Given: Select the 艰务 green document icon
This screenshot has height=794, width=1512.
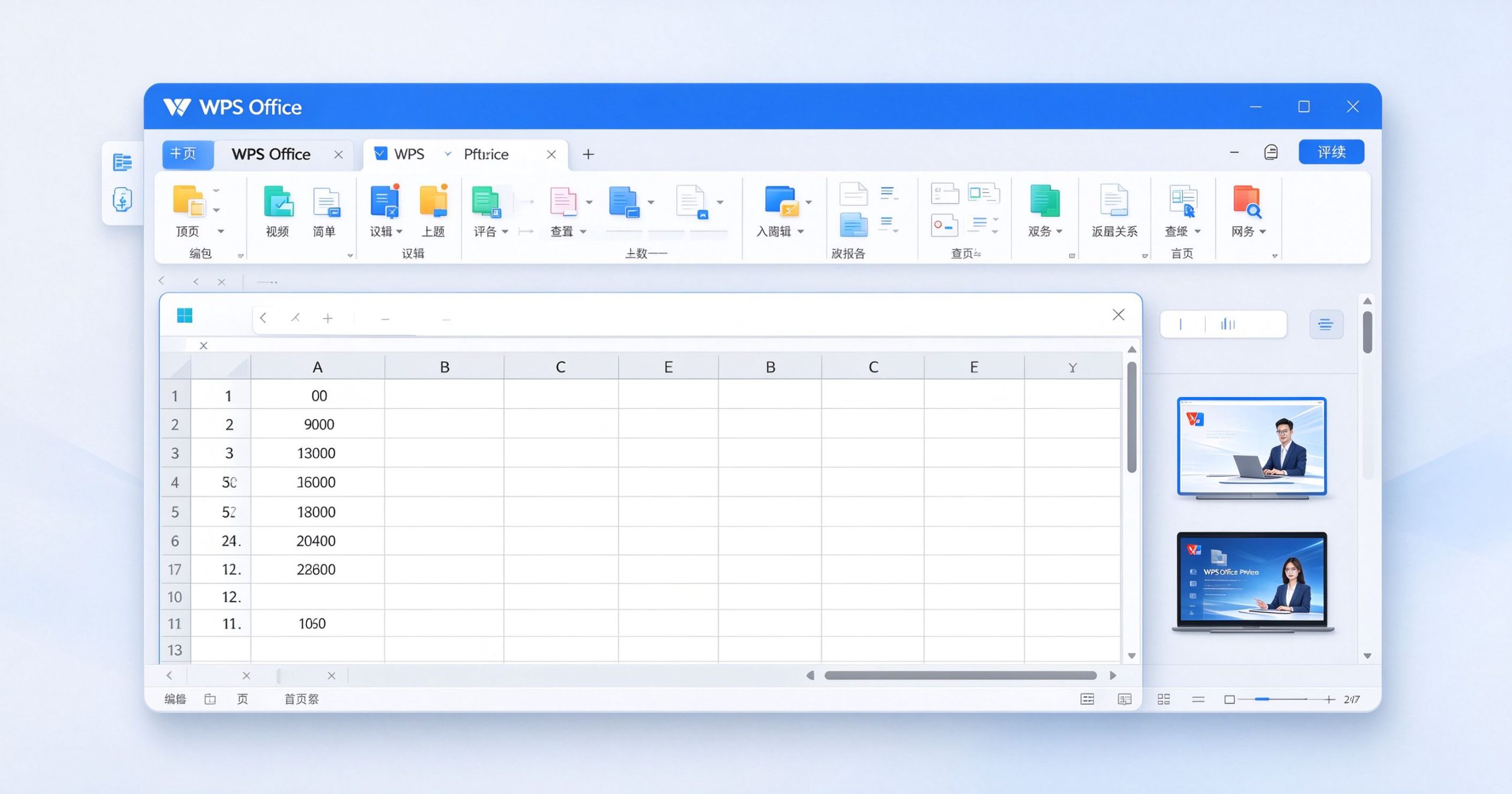Looking at the screenshot, I should coord(1044,201).
